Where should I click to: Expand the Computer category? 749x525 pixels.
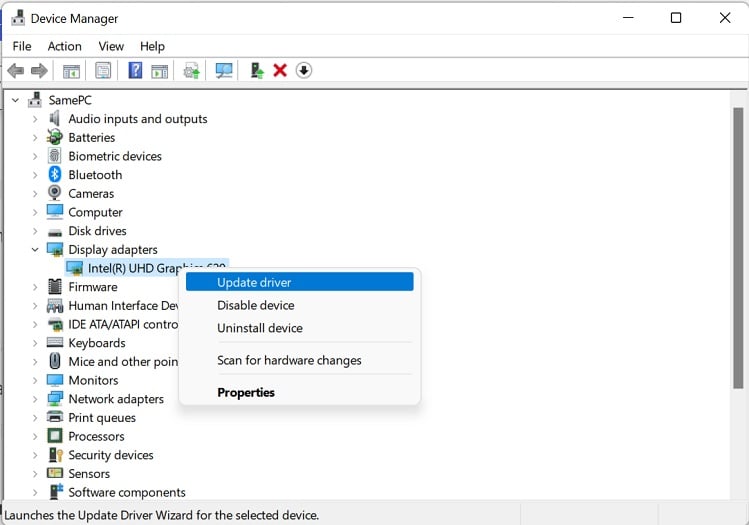(x=35, y=212)
